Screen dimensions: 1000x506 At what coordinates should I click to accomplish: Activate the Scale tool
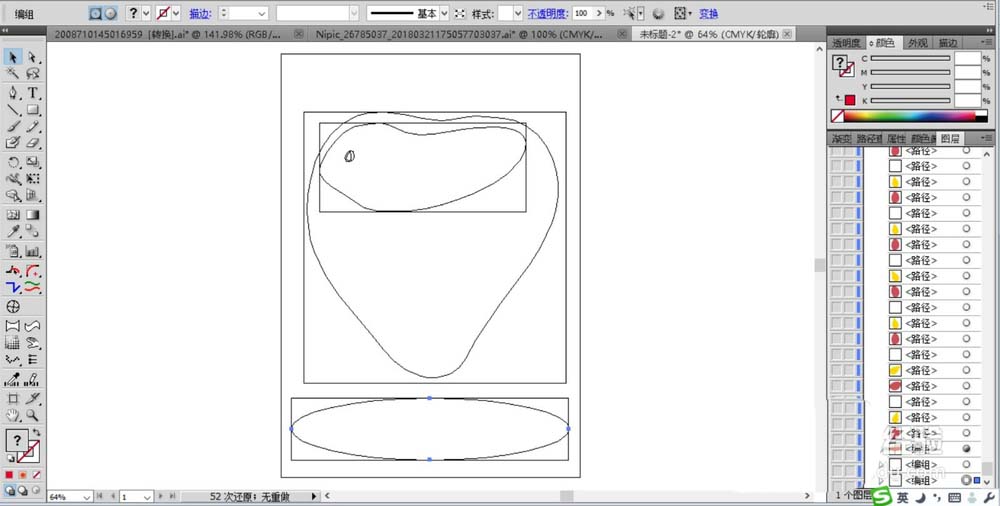[x=33, y=163]
